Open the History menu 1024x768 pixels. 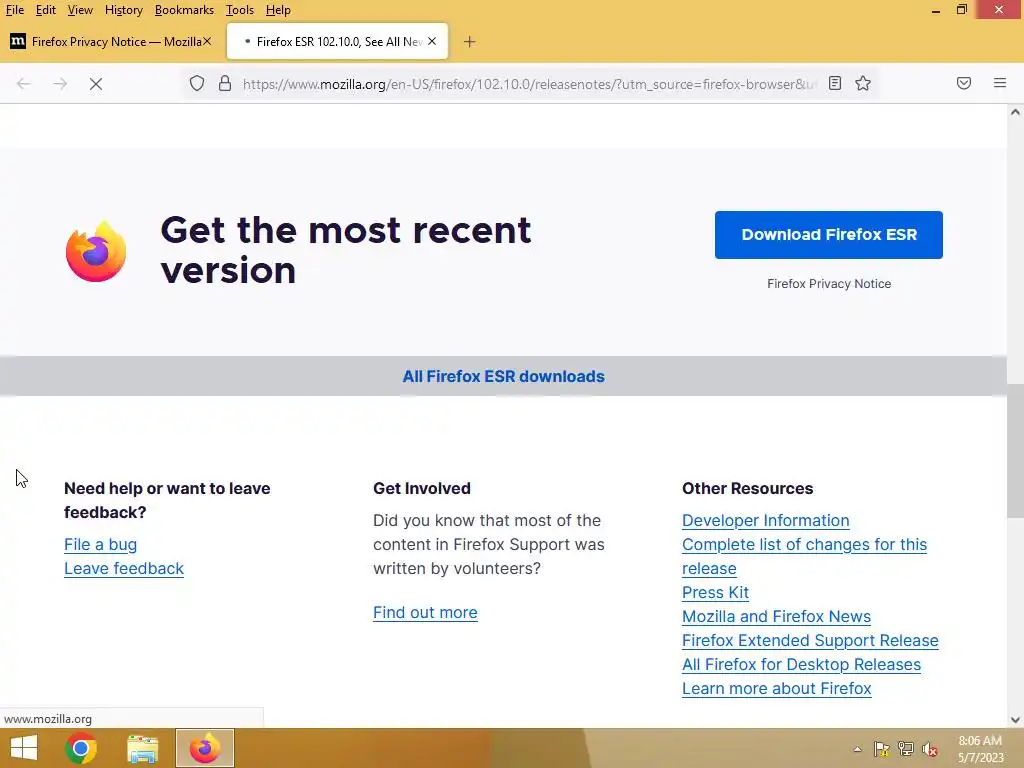pos(123,10)
